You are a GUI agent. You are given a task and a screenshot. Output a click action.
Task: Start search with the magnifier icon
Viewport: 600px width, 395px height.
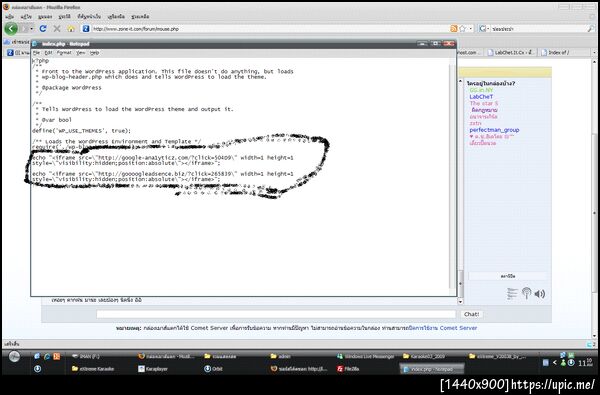(591, 29)
